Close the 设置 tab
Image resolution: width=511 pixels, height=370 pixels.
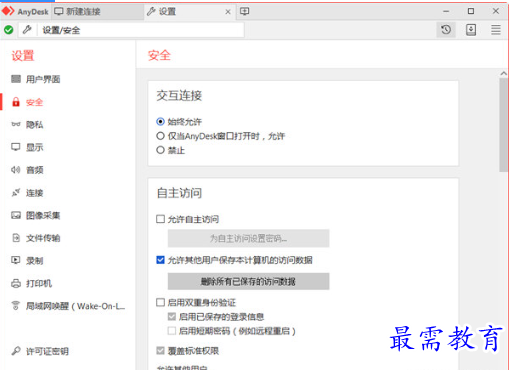pyautogui.click(x=228, y=12)
